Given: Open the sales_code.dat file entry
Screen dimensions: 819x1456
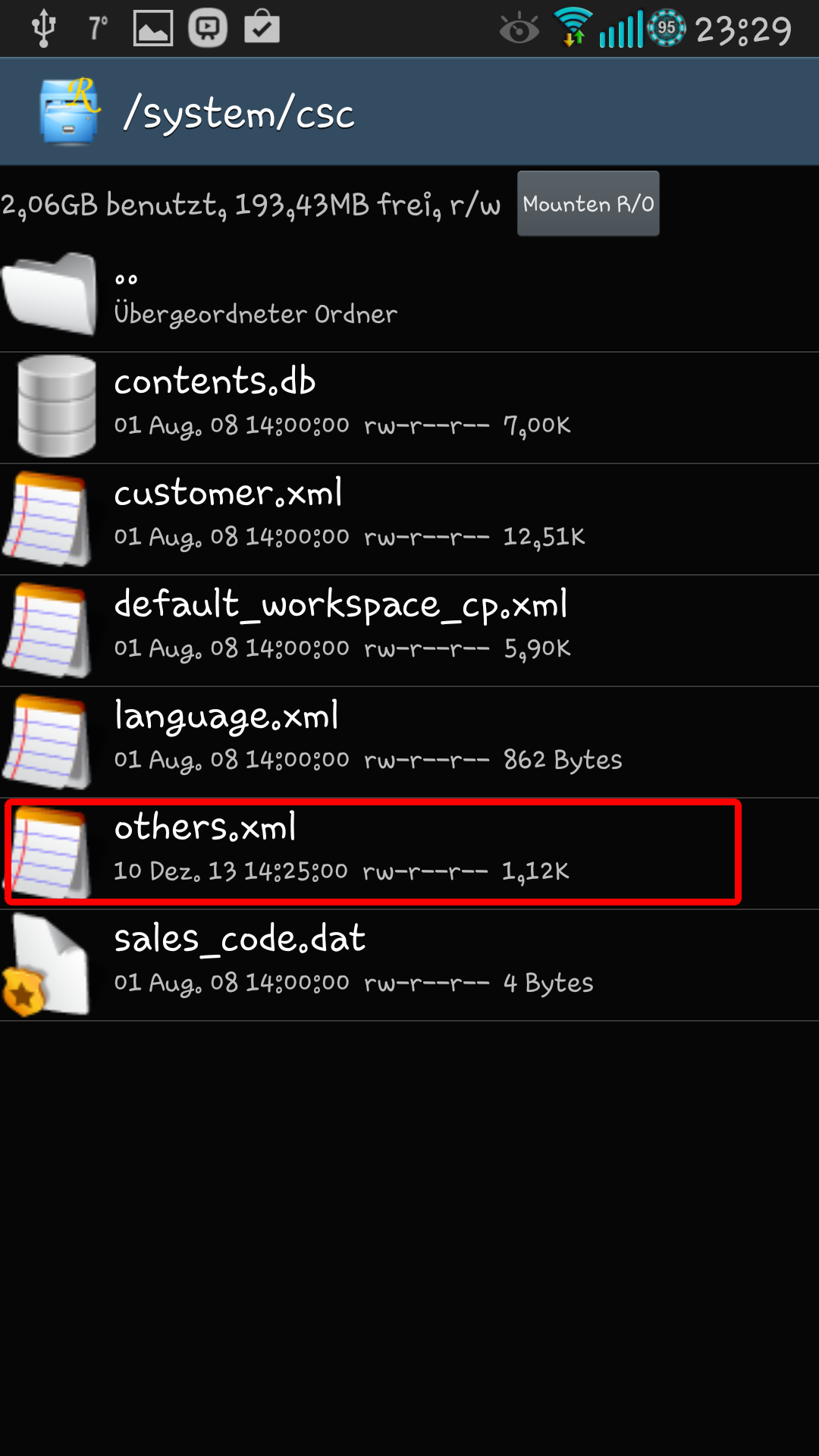Looking at the screenshot, I should coord(409,965).
